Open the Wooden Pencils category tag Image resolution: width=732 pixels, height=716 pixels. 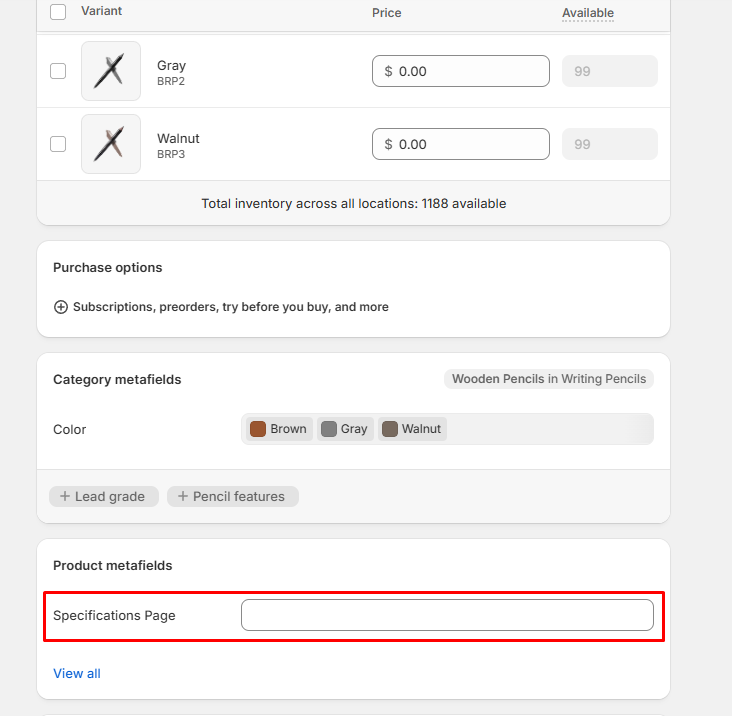[549, 379]
